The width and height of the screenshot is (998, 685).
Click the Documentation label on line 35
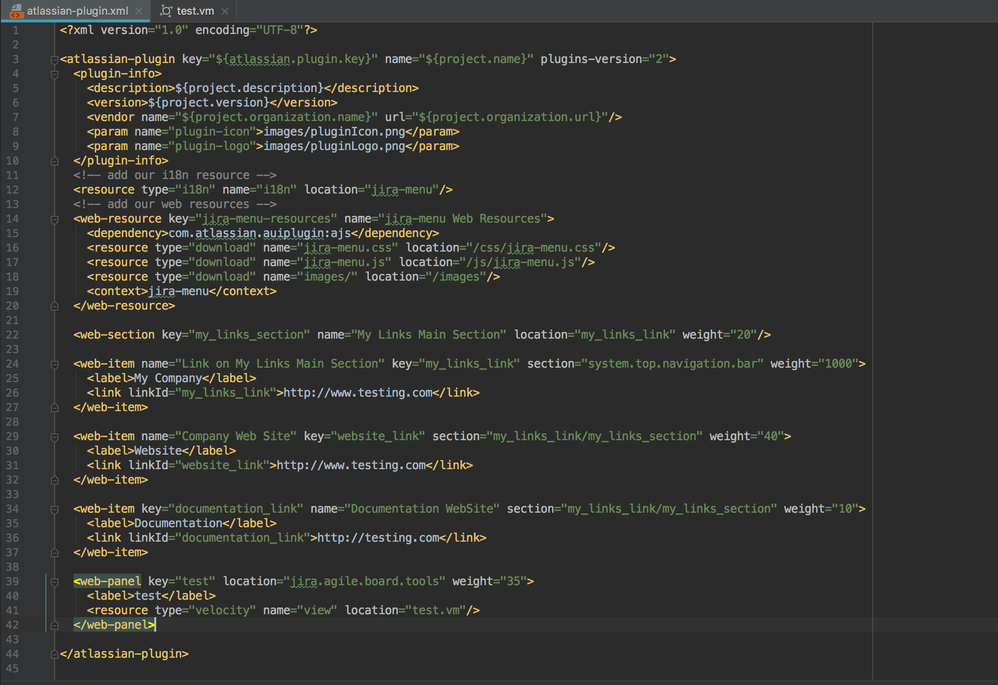pos(178,524)
